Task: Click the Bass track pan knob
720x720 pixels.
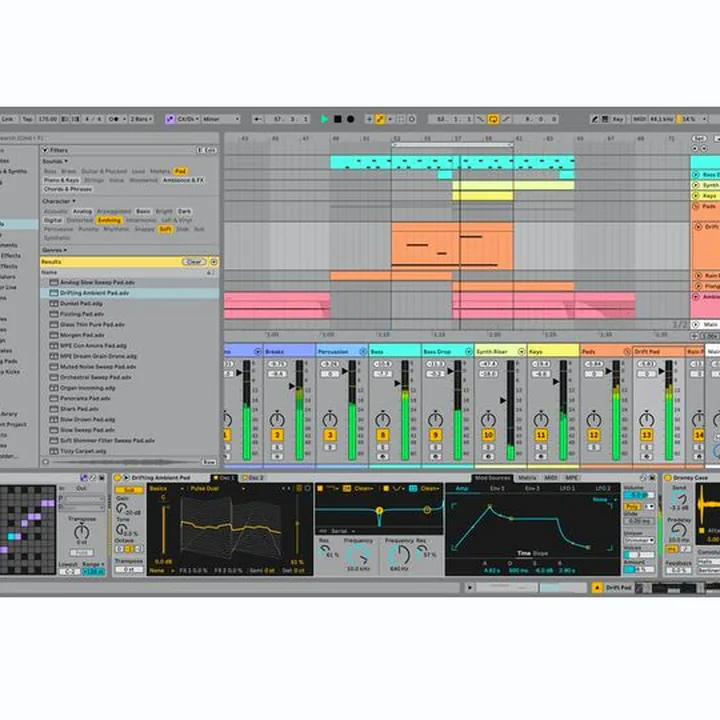Action: (382, 419)
